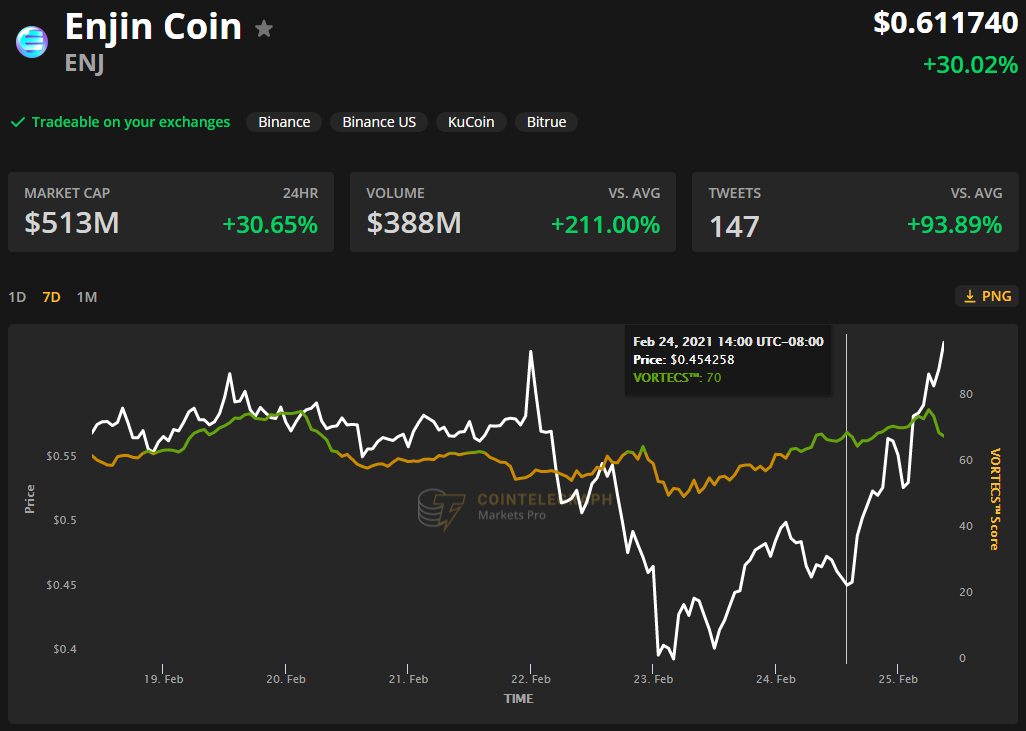This screenshot has width=1026, height=731.
Task: Click the +93.89% tweets change
Action: point(954,224)
